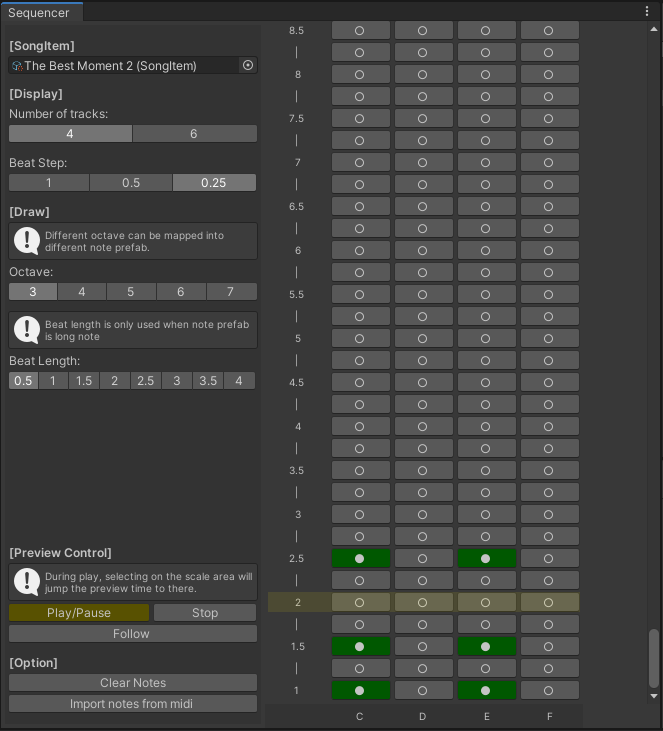Toggle the green C note at beat 2.5
The image size is (663, 731).
(361, 559)
